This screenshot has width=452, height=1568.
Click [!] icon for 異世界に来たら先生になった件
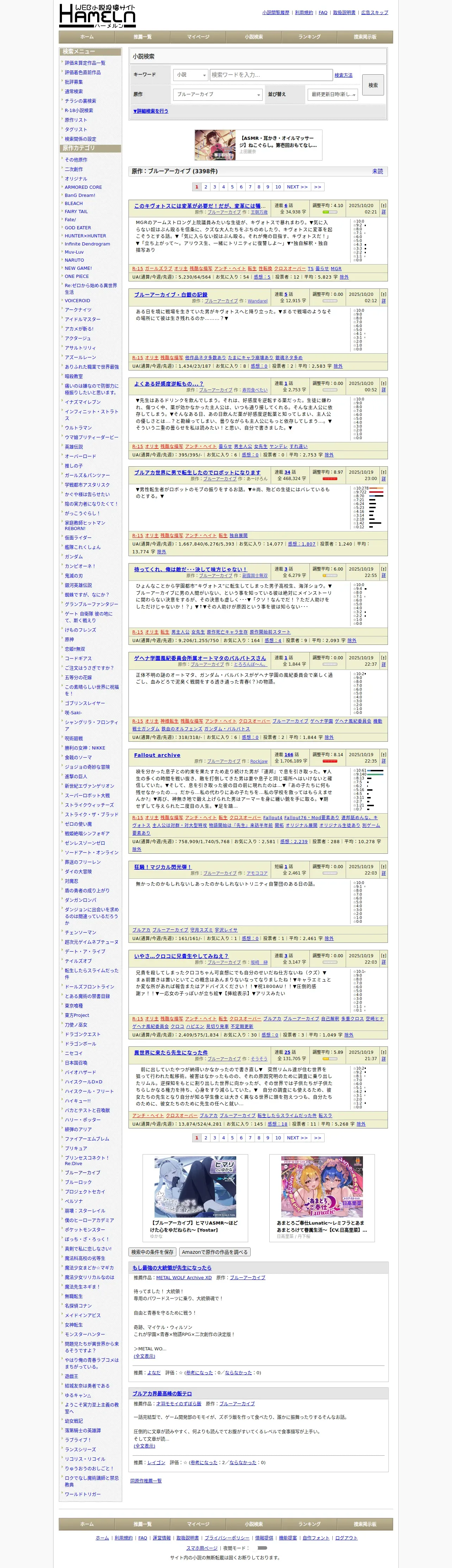click(x=383, y=1052)
